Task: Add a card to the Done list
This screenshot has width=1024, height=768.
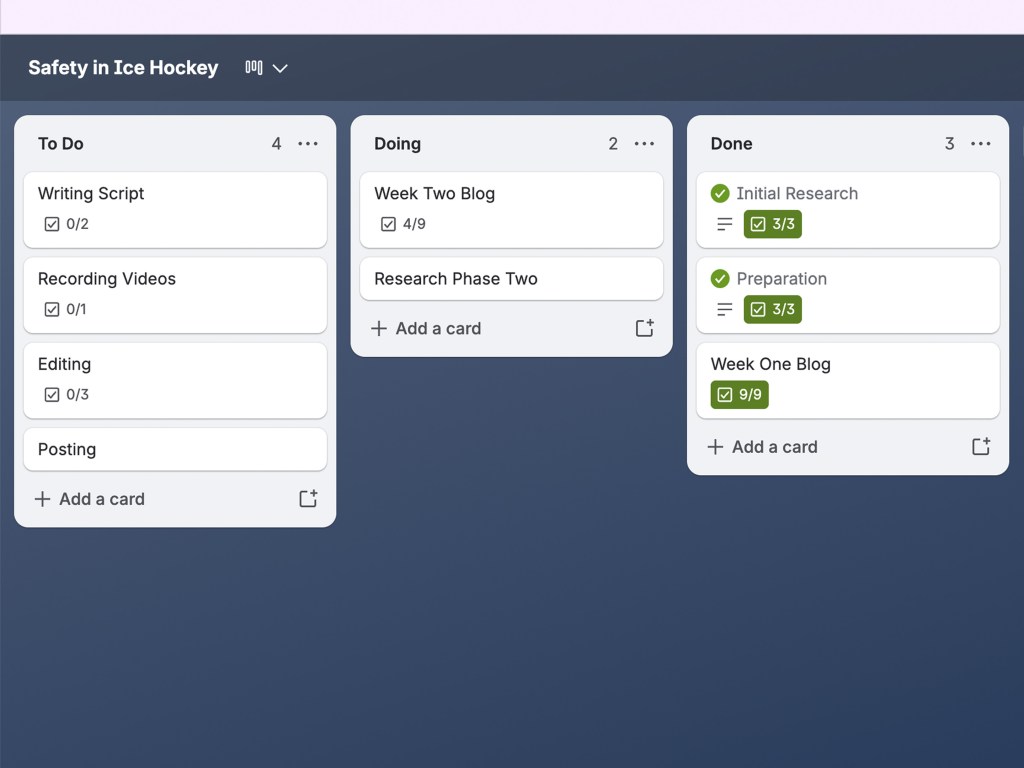Action: point(763,447)
